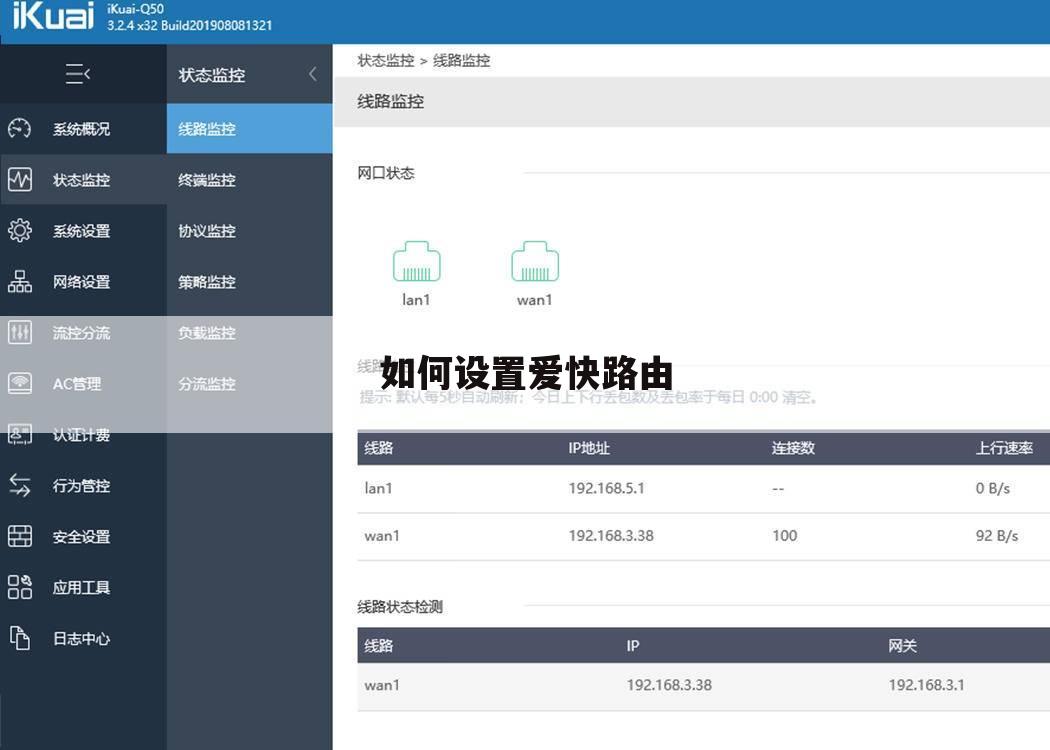Switch to the 协议监控 tab
This screenshot has height=750, width=1050.
206,231
